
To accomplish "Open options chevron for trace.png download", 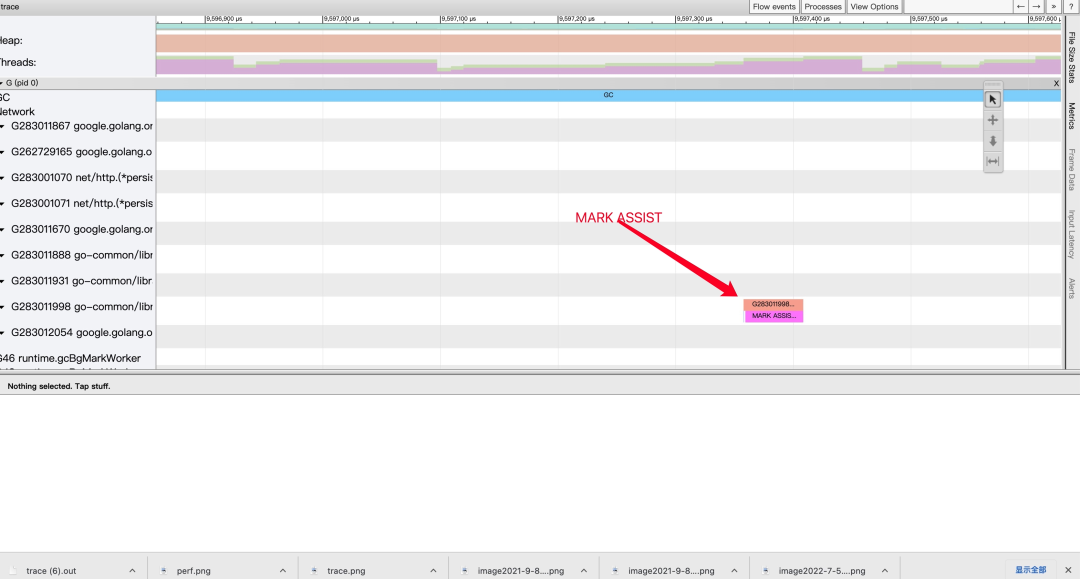I will [433, 571].
